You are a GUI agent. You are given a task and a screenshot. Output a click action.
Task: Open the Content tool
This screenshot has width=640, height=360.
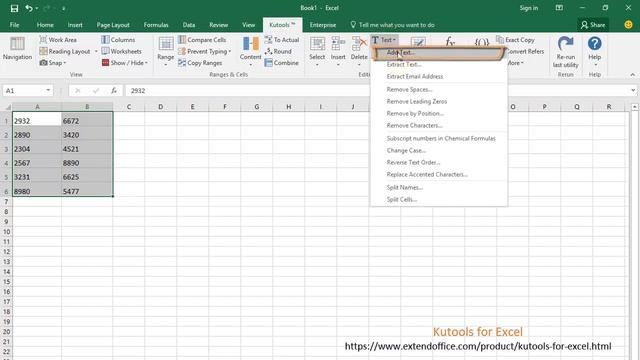tap(250, 52)
